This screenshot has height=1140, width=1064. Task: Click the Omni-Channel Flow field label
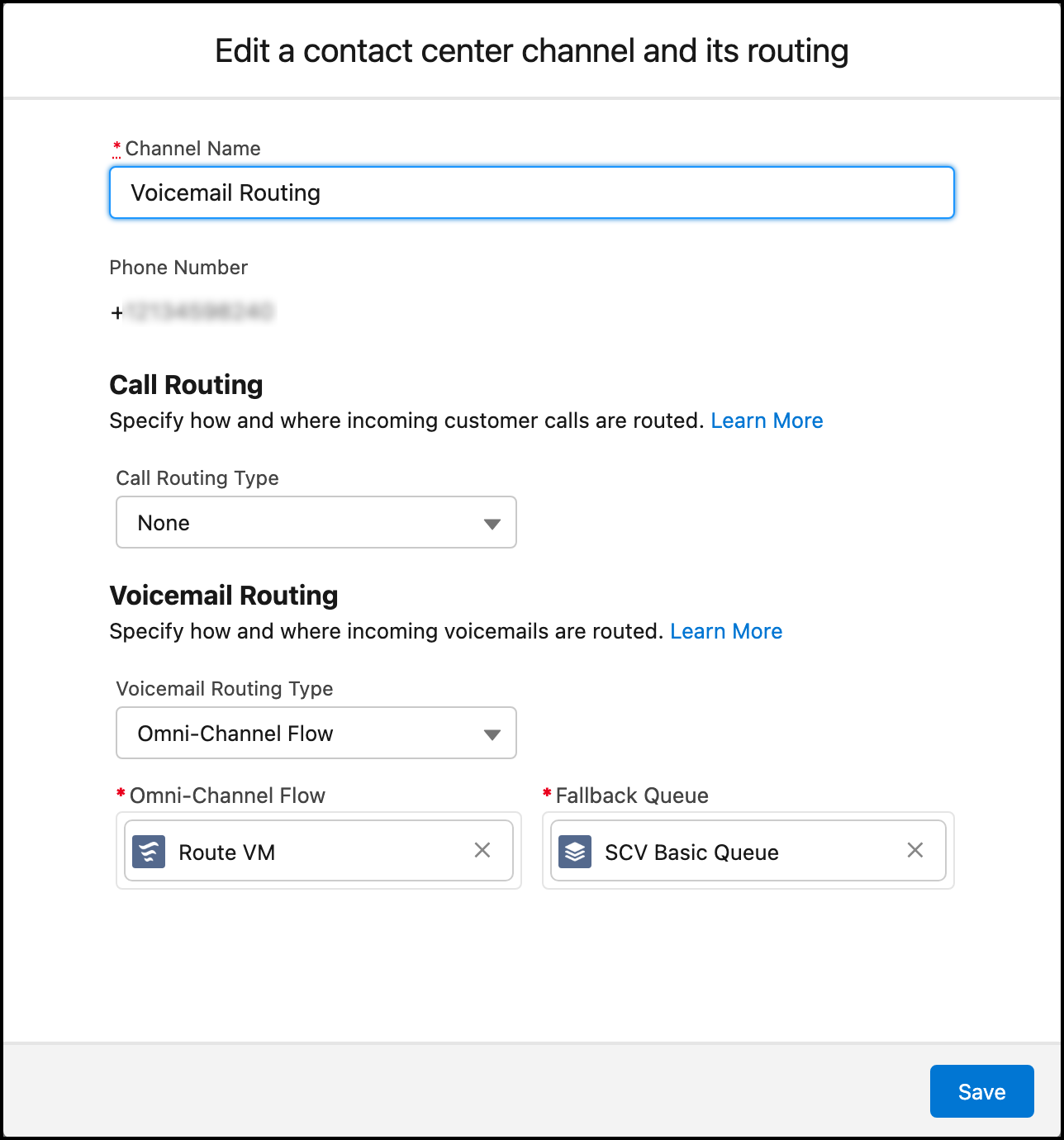(227, 796)
